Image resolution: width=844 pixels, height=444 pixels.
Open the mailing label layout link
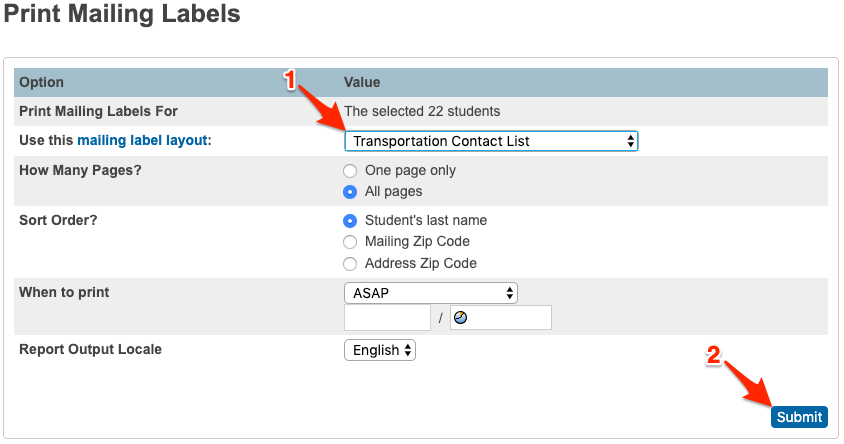click(x=144, y=141)
